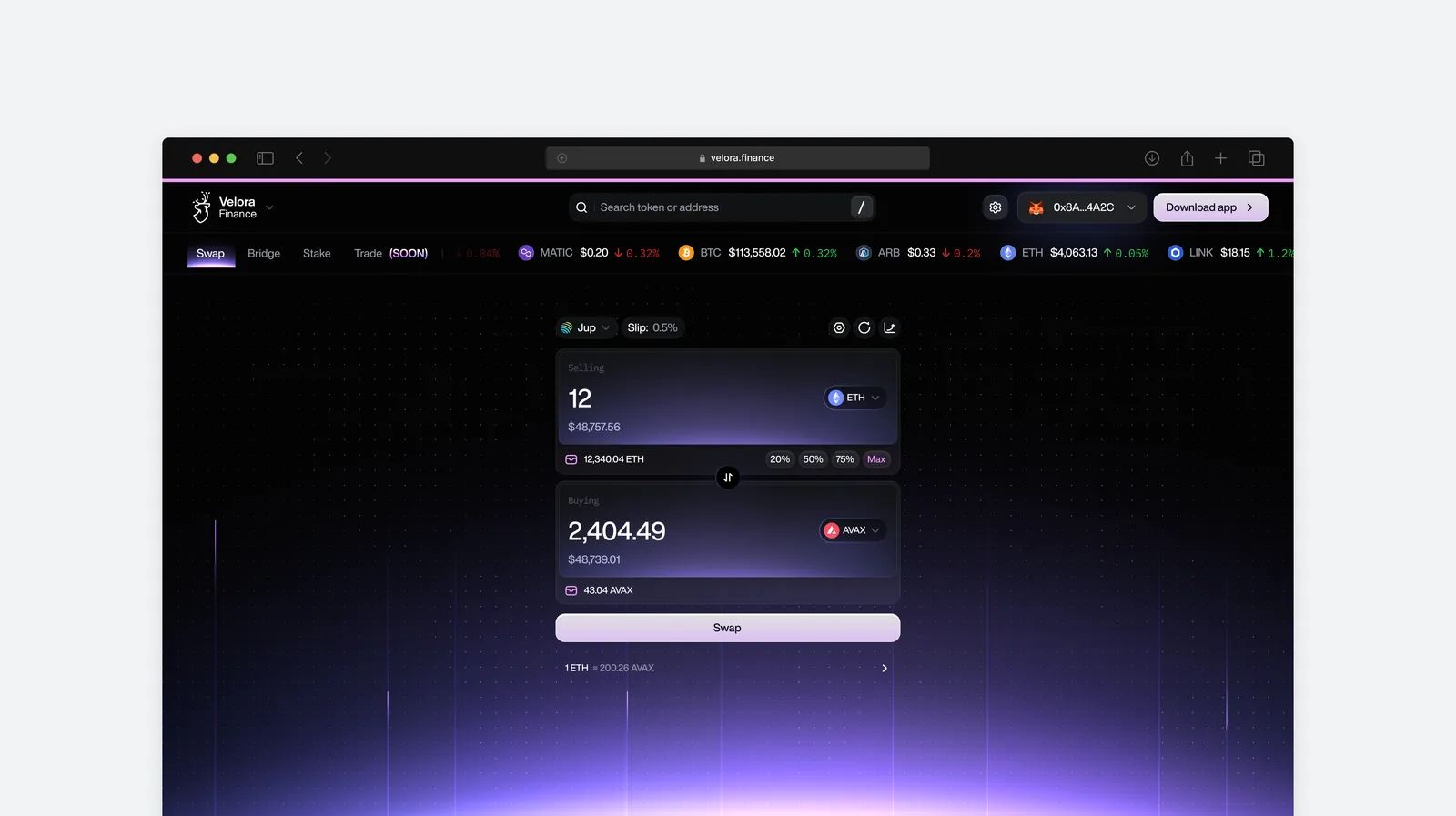Select the 20% amount option

click(x=780, y=459)
